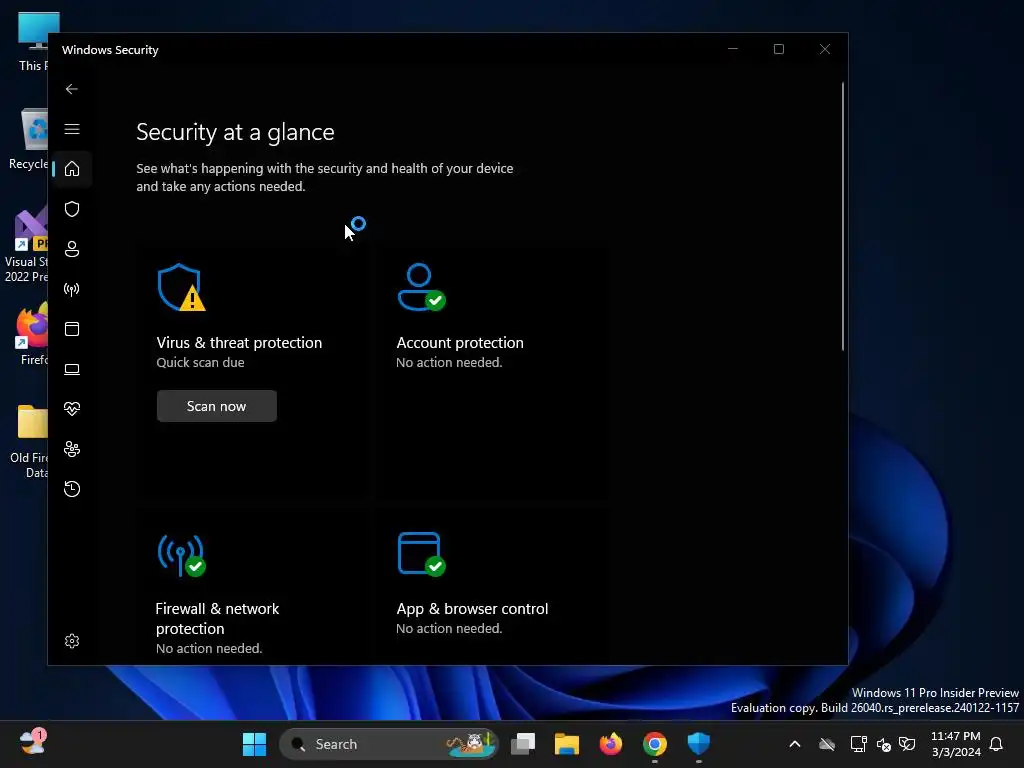Minimize the Windows Security window
1024x768 pixels.
click(733, 49)
